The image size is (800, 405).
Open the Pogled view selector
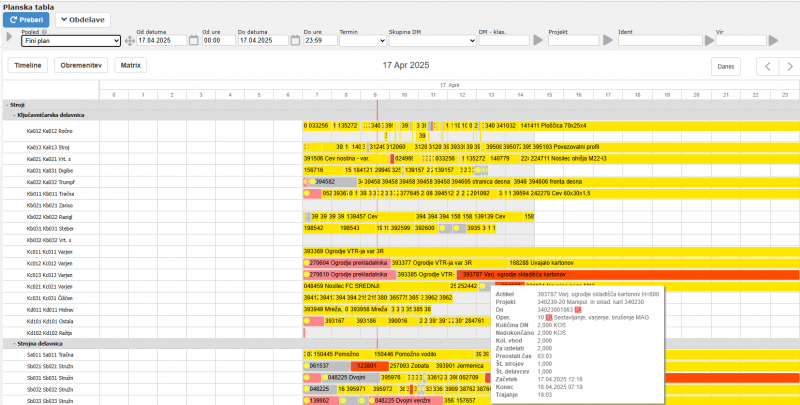[70, 41]
